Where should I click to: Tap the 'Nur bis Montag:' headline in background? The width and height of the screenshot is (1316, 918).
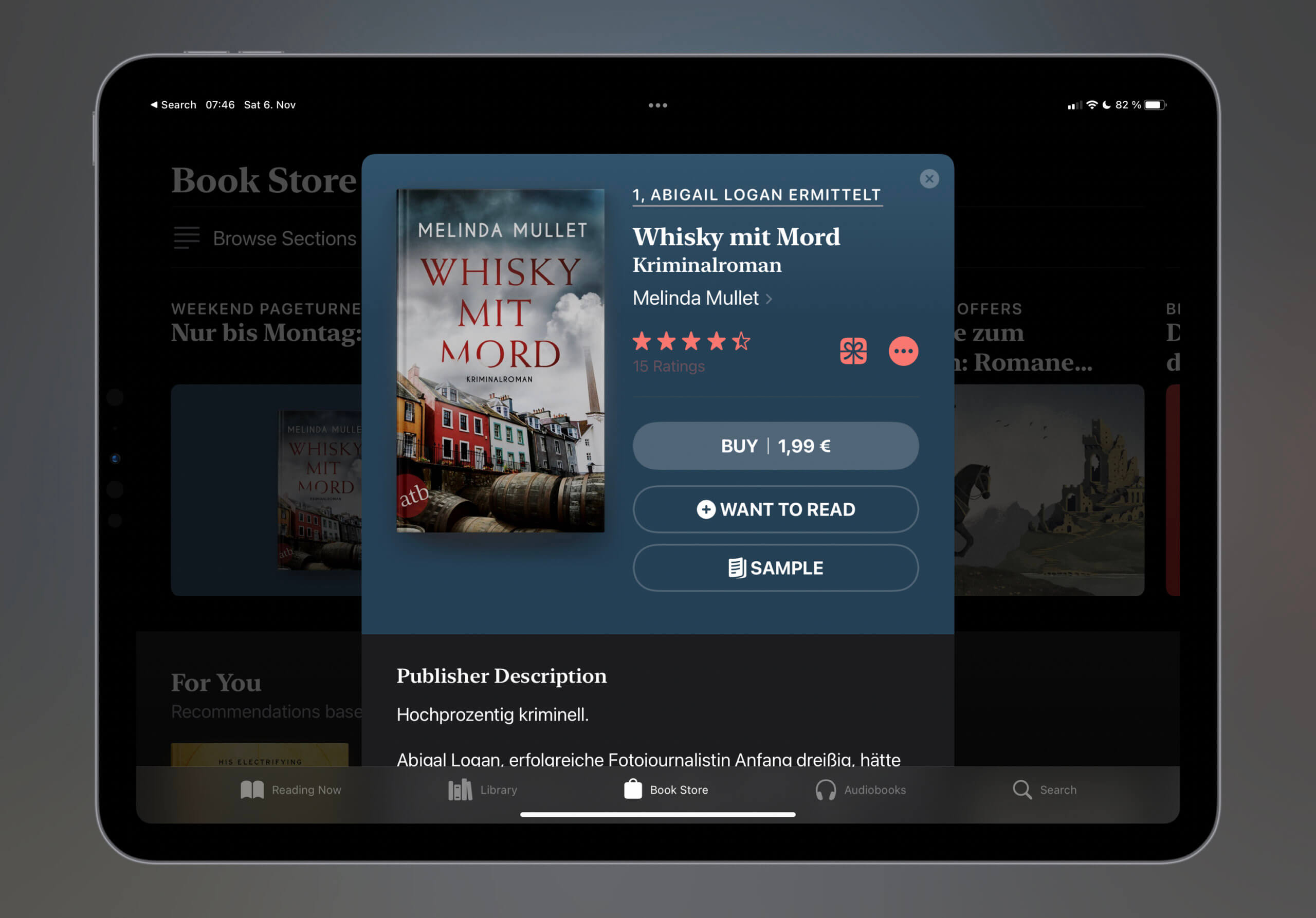pyautogui.click(x=266, y=333)
